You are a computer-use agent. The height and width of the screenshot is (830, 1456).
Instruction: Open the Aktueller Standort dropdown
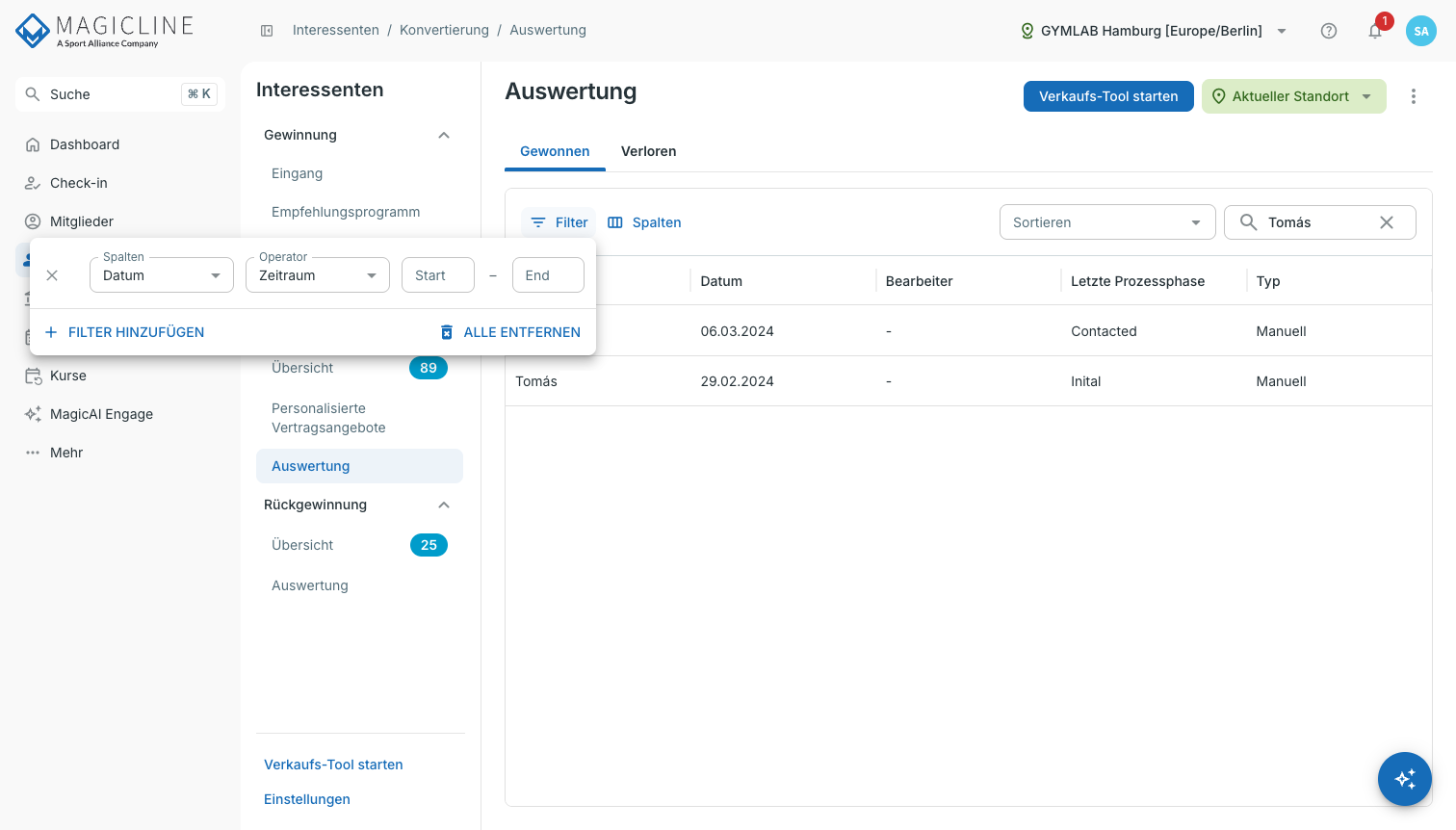click(1294, 96)
